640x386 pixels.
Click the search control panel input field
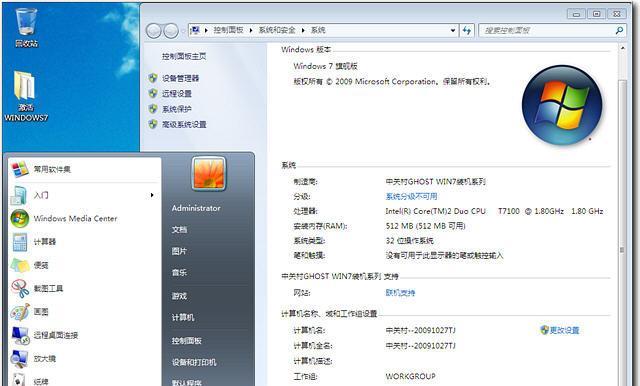(547, 30)
